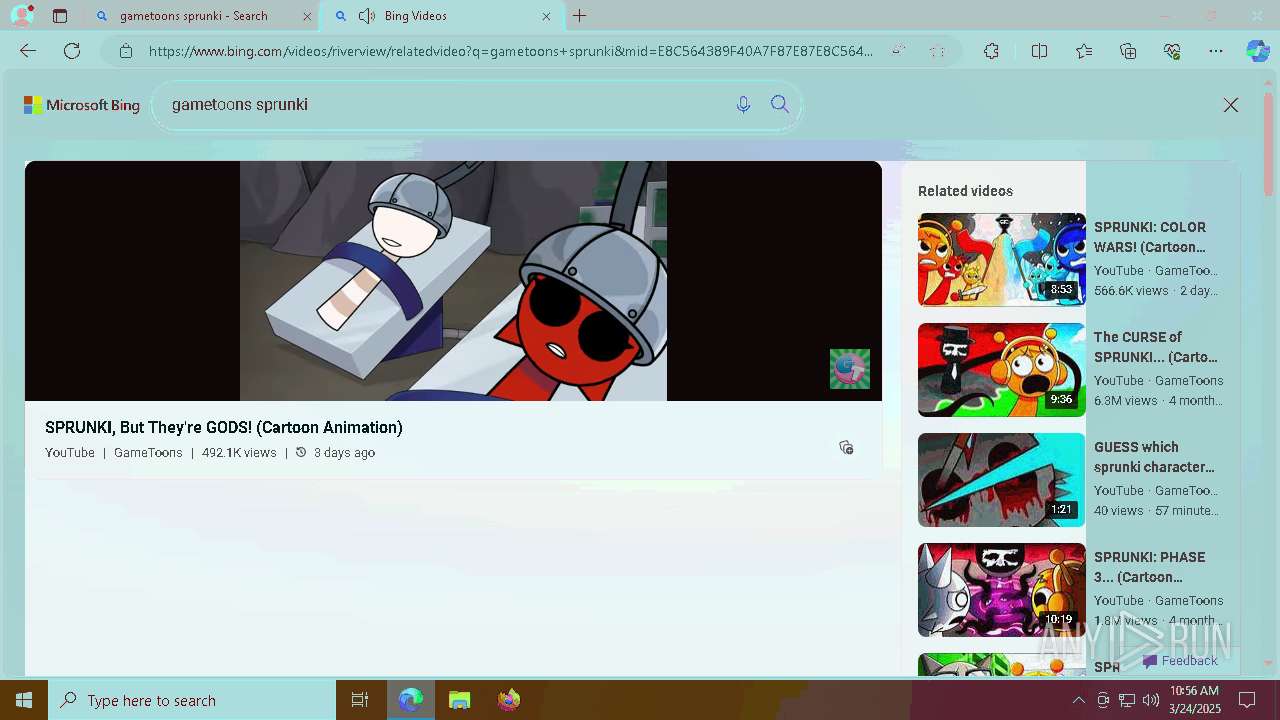
Task: Open SPRUNKI: COLOR WARS thumbnail
Action: (x=1001, y=260)
